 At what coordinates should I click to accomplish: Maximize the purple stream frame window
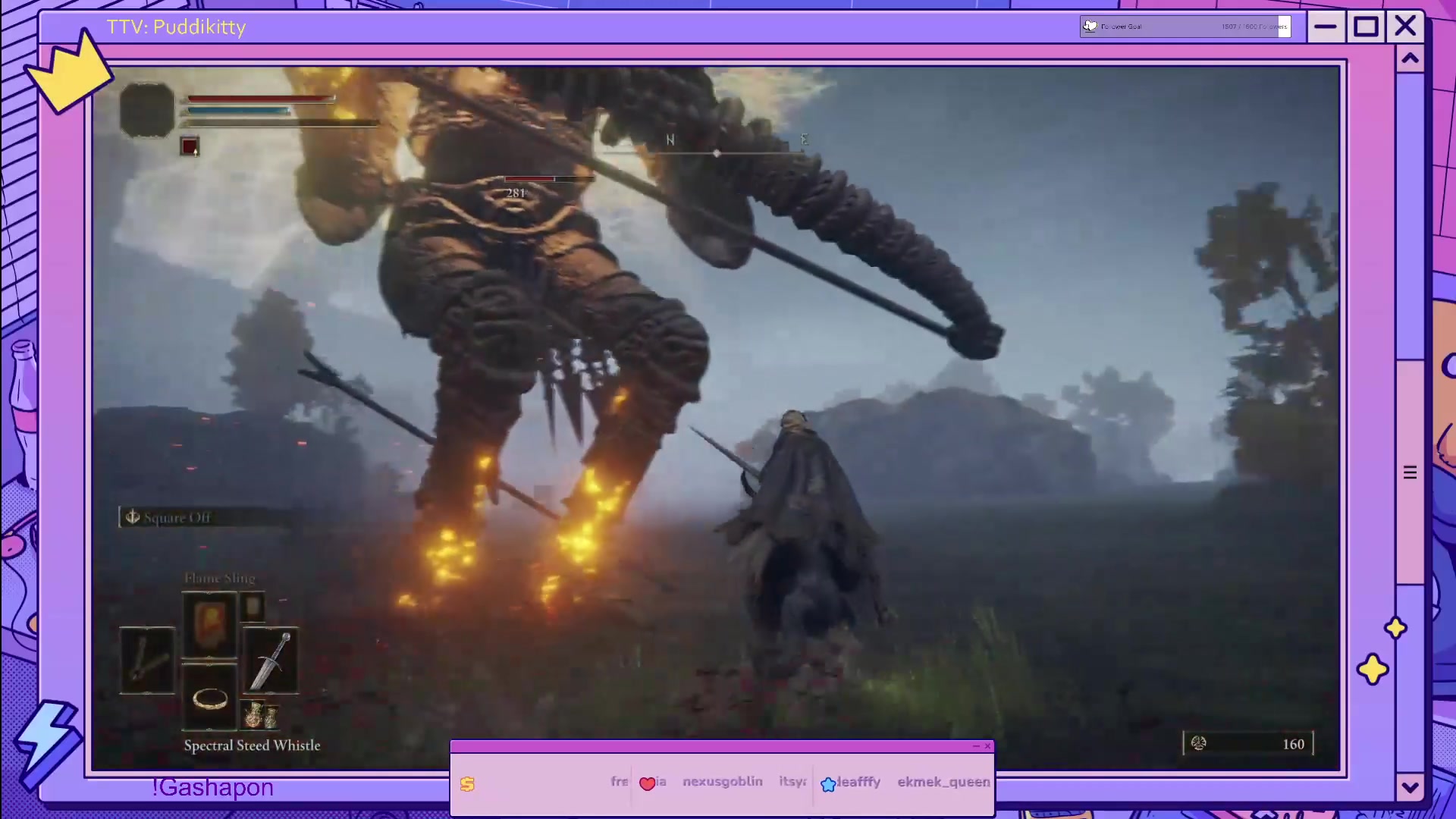(x=1366, y=27)
